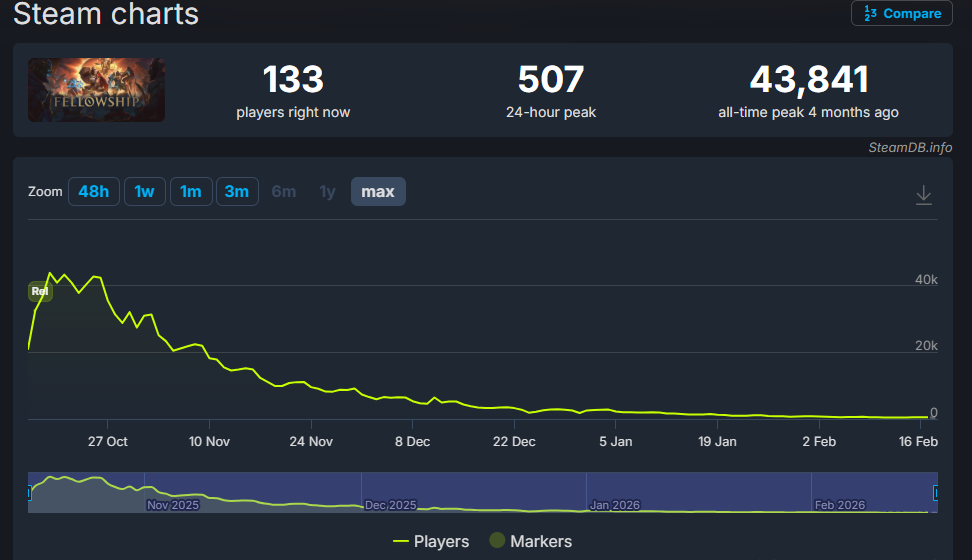This screenshot has width=972, height=560.
Task: Click the disabled 6m zoom option
Action: click(x=284, y=192)
